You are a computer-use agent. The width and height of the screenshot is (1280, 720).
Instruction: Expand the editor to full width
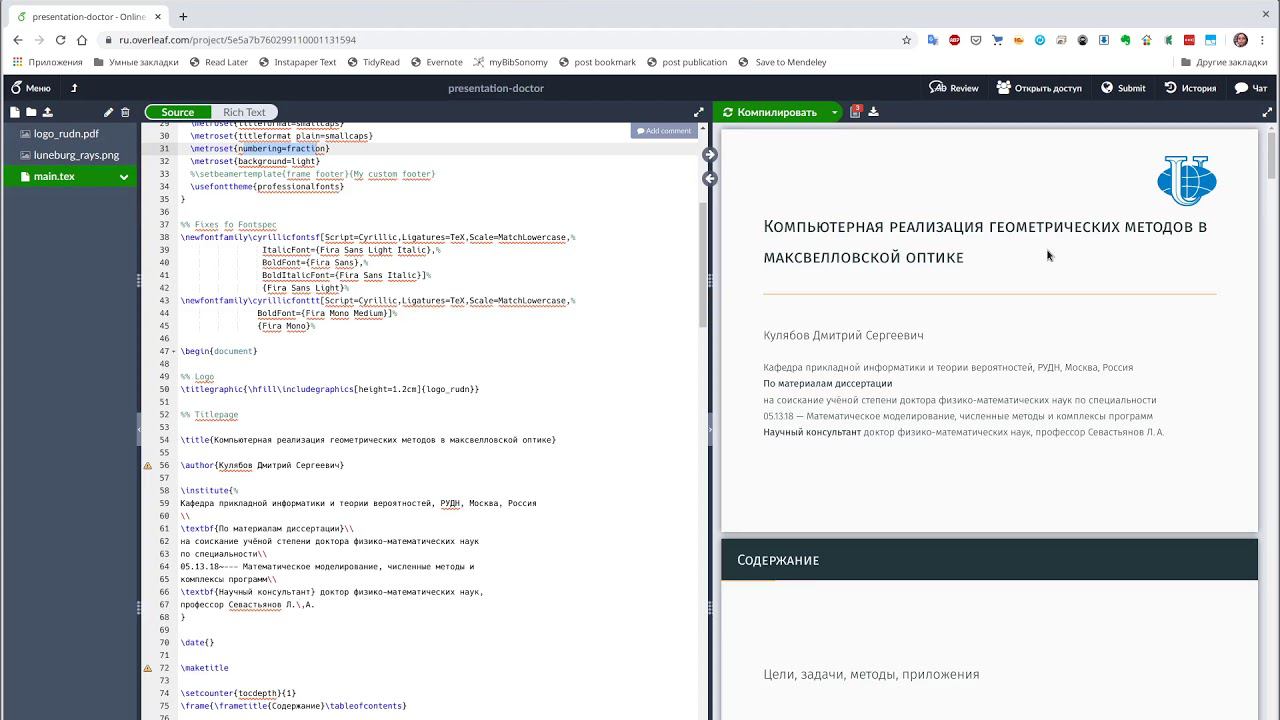[698, 112]
